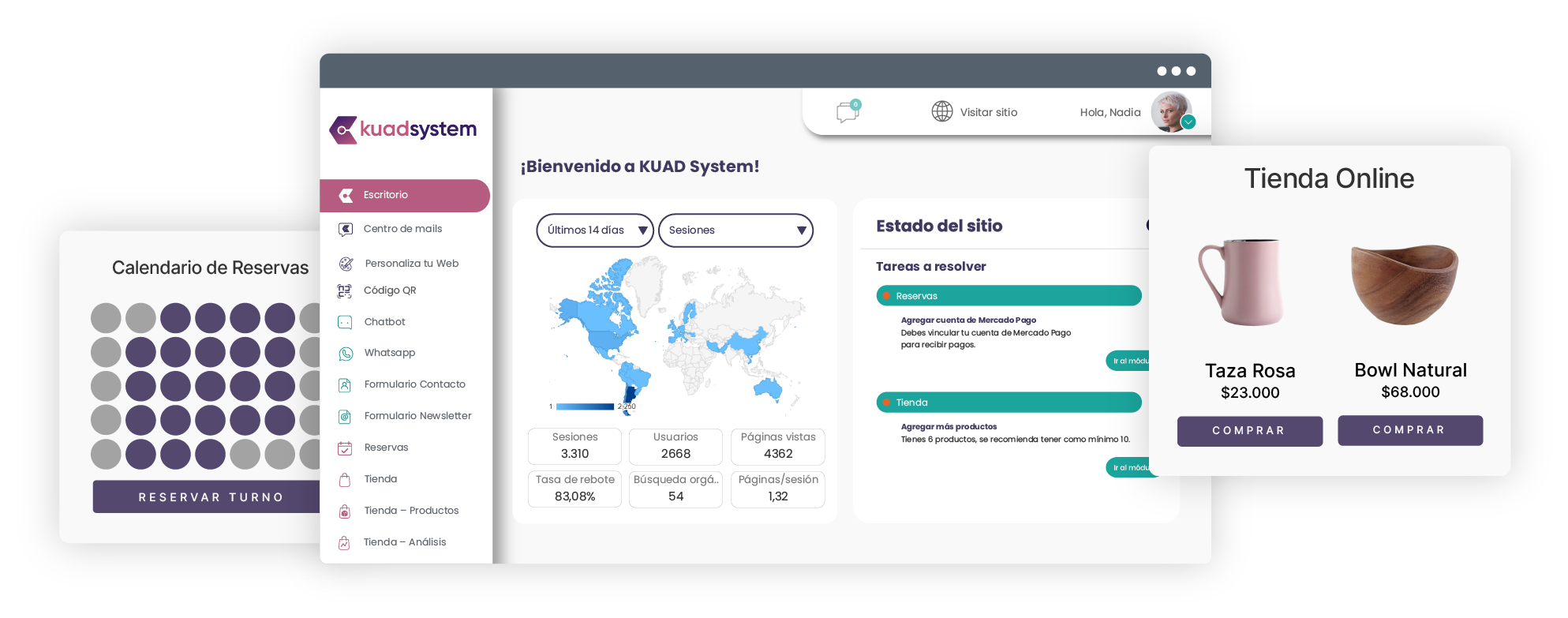The height and width of the screenshot is (618, 1568).
Task: Click Bowl Natural product name
Action: tap(1410, 370)
